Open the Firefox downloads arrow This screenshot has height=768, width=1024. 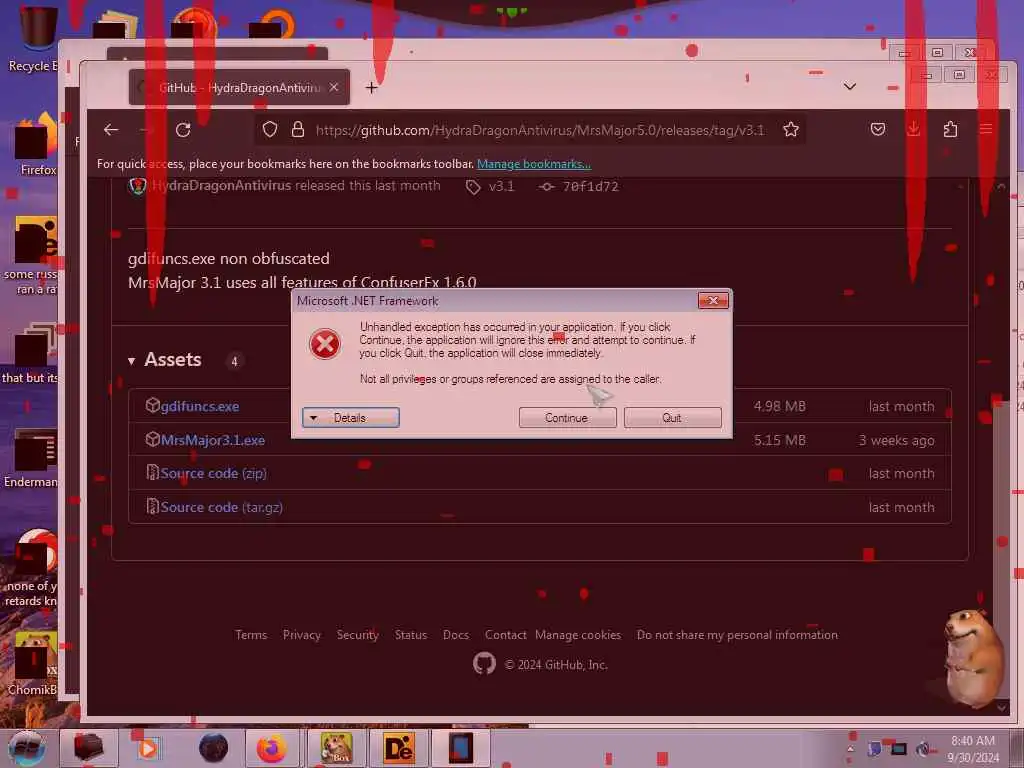(914, 129)
